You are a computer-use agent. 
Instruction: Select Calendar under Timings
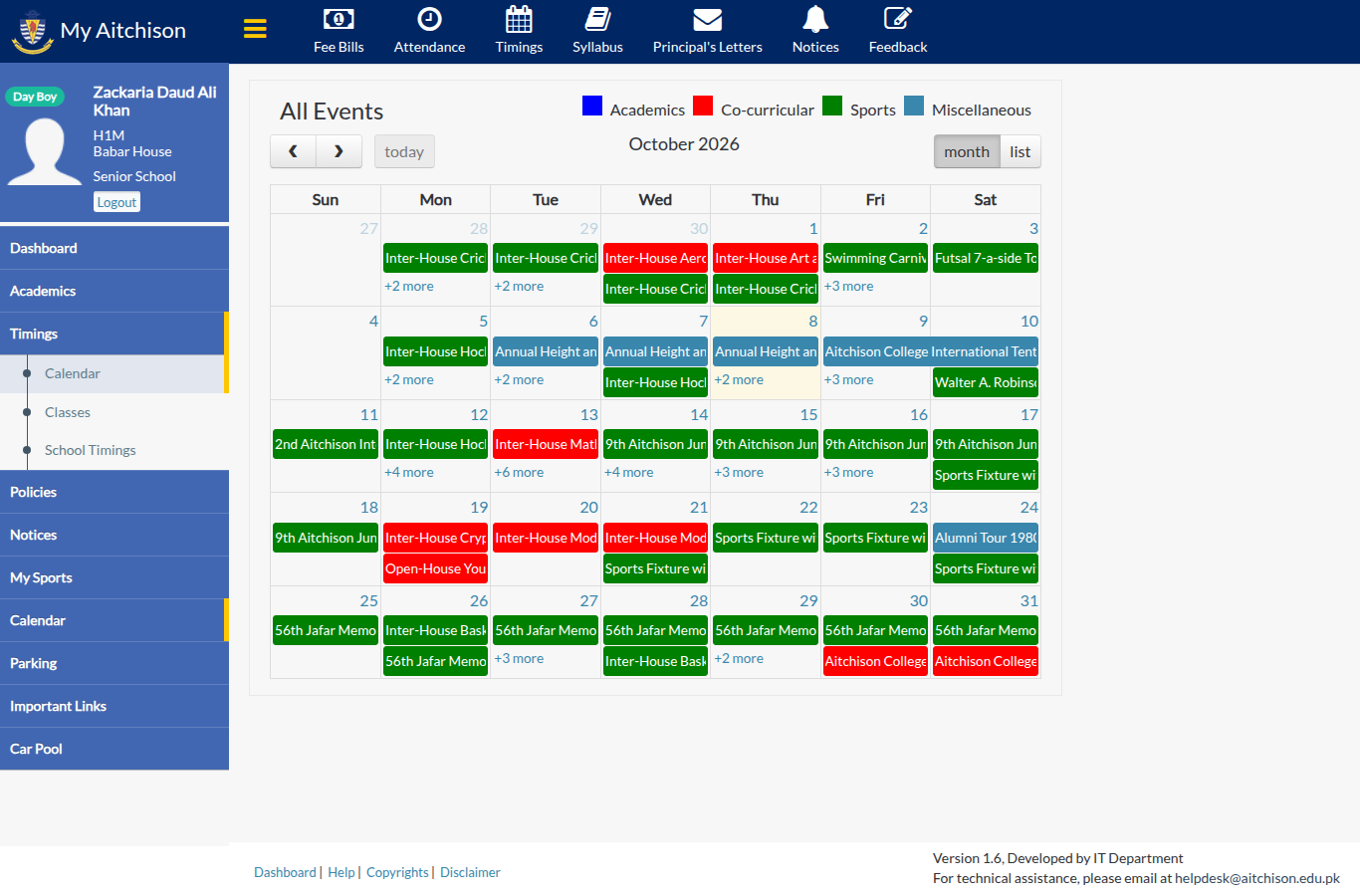[114, 373]
